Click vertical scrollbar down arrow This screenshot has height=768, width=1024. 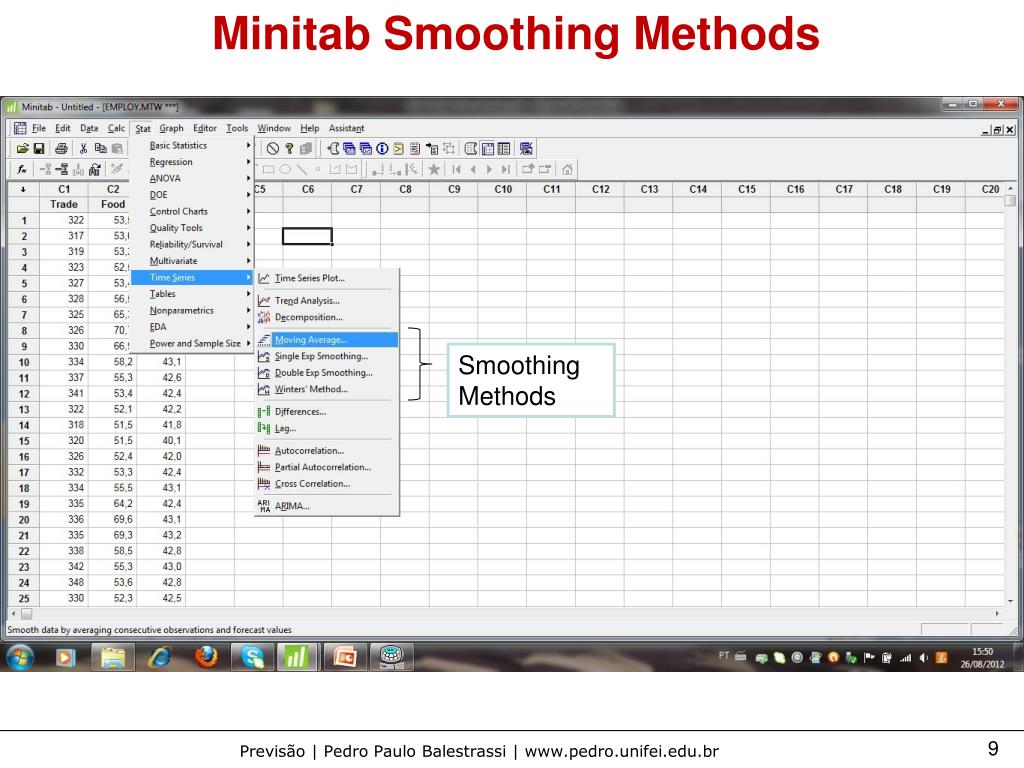coord(1010,600)
